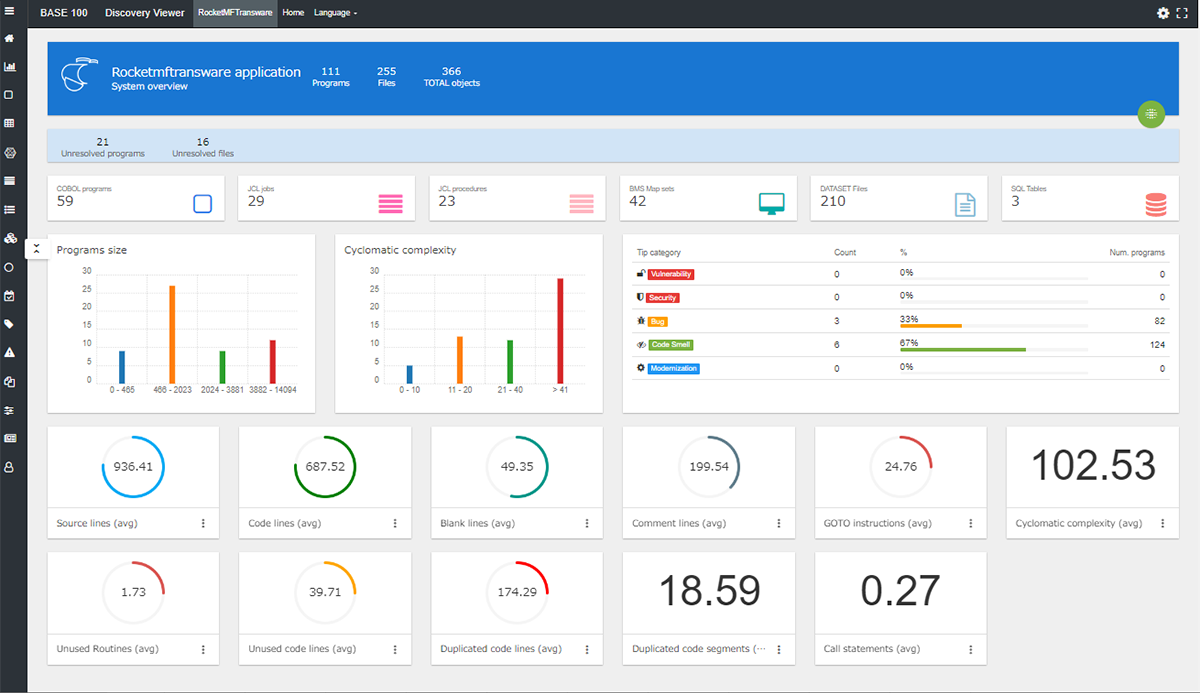Open the bar chart icon in sidebar
Image resolution: width=1200 pixels, height=693 pixels.
(x=9, y=67)
